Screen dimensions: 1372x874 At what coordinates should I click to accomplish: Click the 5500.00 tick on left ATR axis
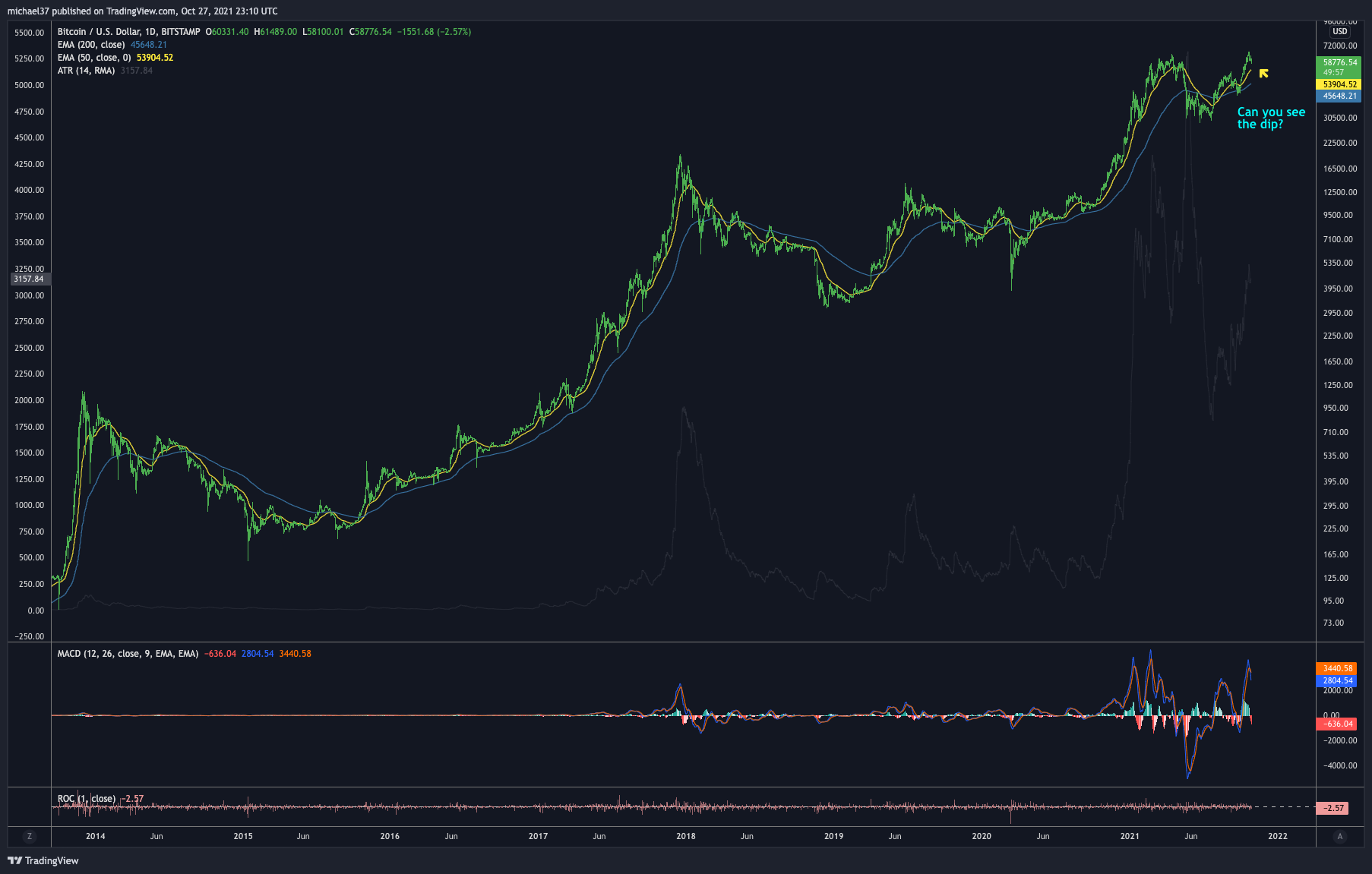tap(29, 33)
